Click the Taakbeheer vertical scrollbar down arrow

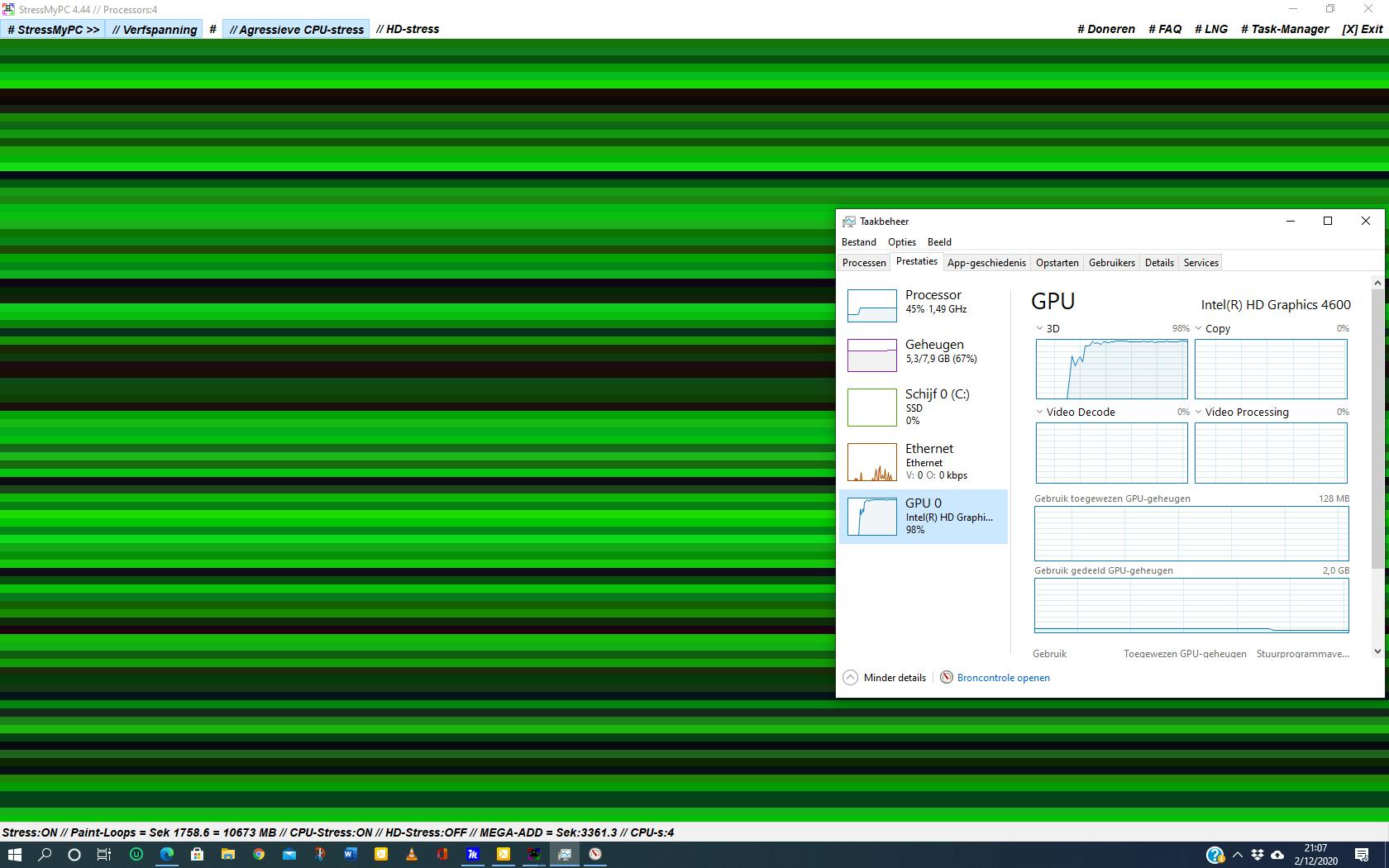coord(1377,651)
